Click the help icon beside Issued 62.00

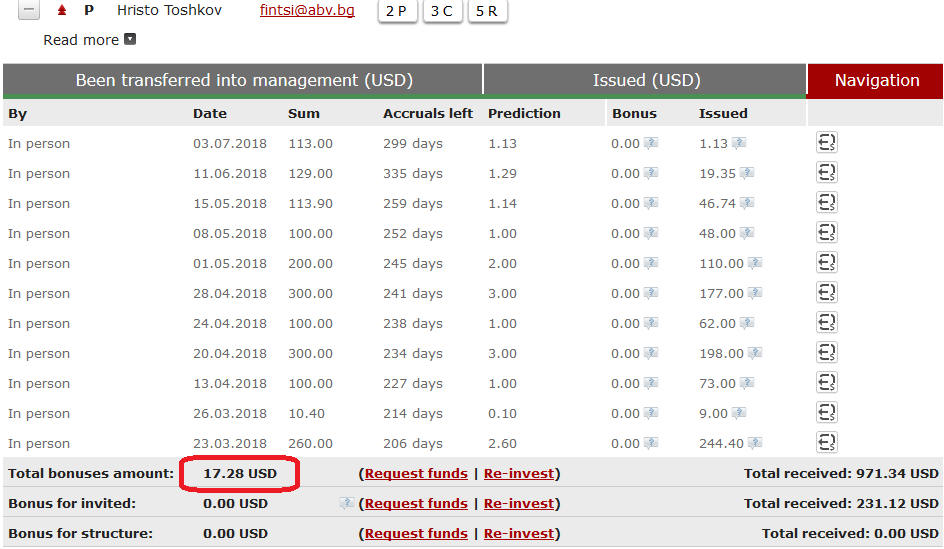[x=747, y=323]
